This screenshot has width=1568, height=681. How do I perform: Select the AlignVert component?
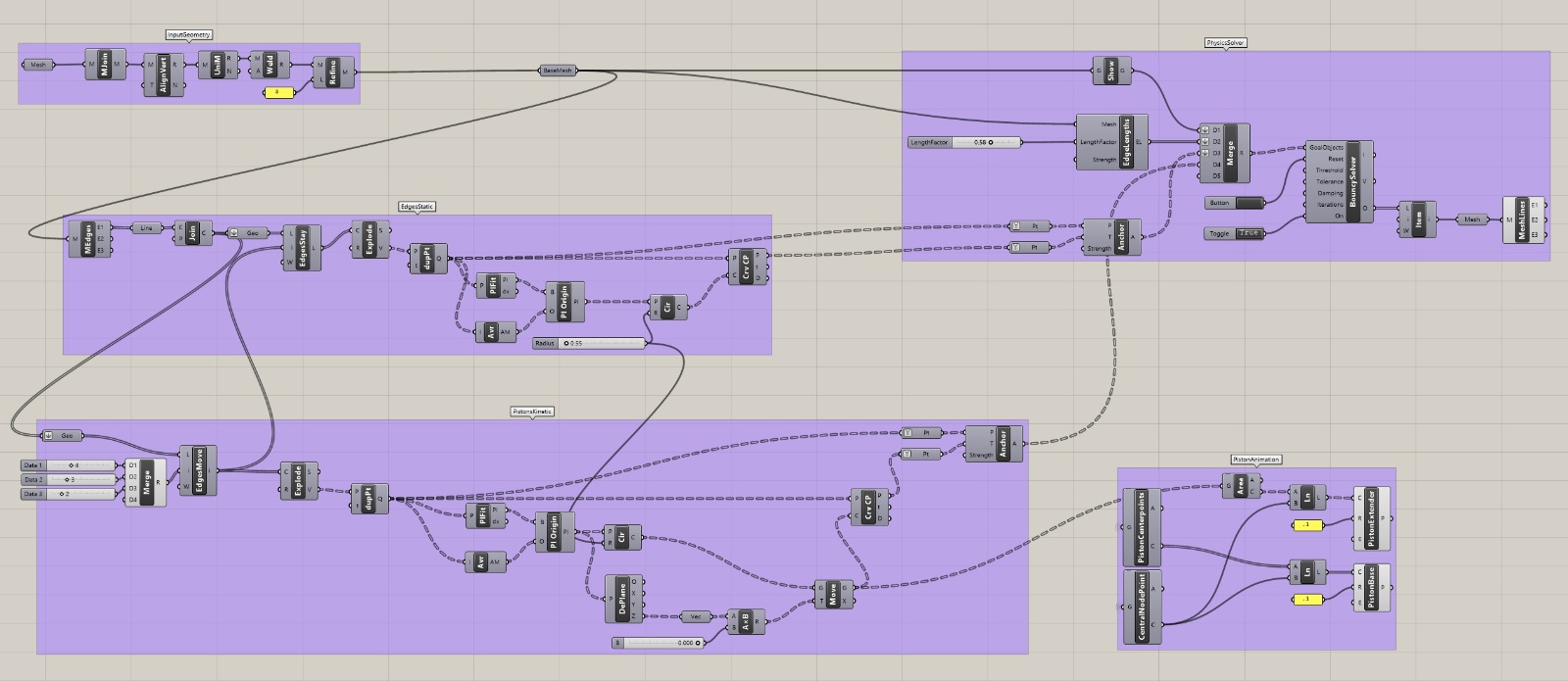click(x=164, y=75)
